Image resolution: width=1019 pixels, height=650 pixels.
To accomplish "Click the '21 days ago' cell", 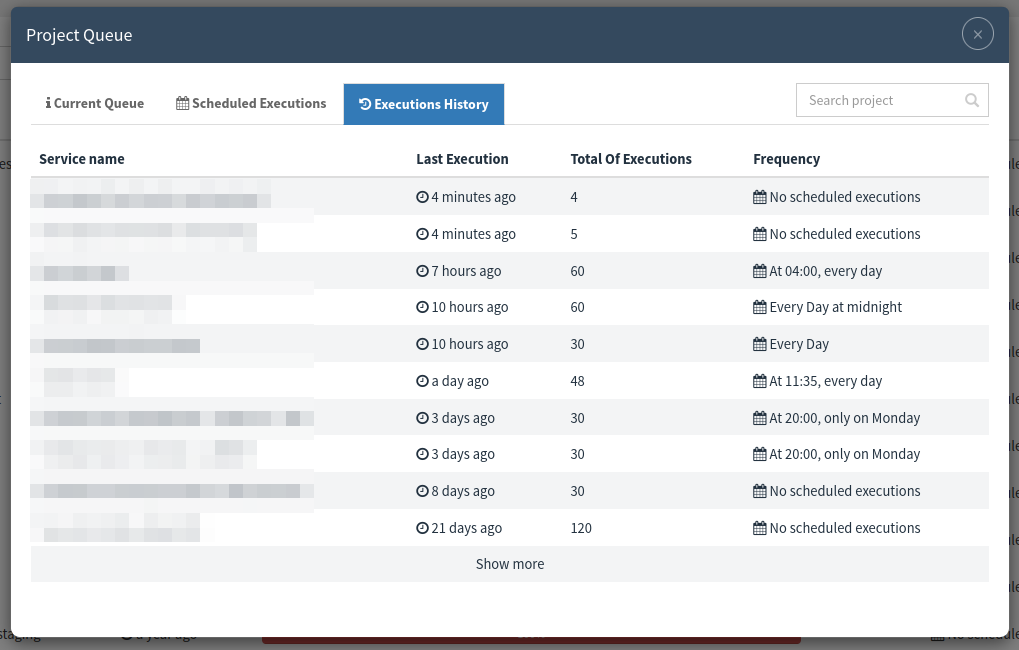I will tap(459, 528).
